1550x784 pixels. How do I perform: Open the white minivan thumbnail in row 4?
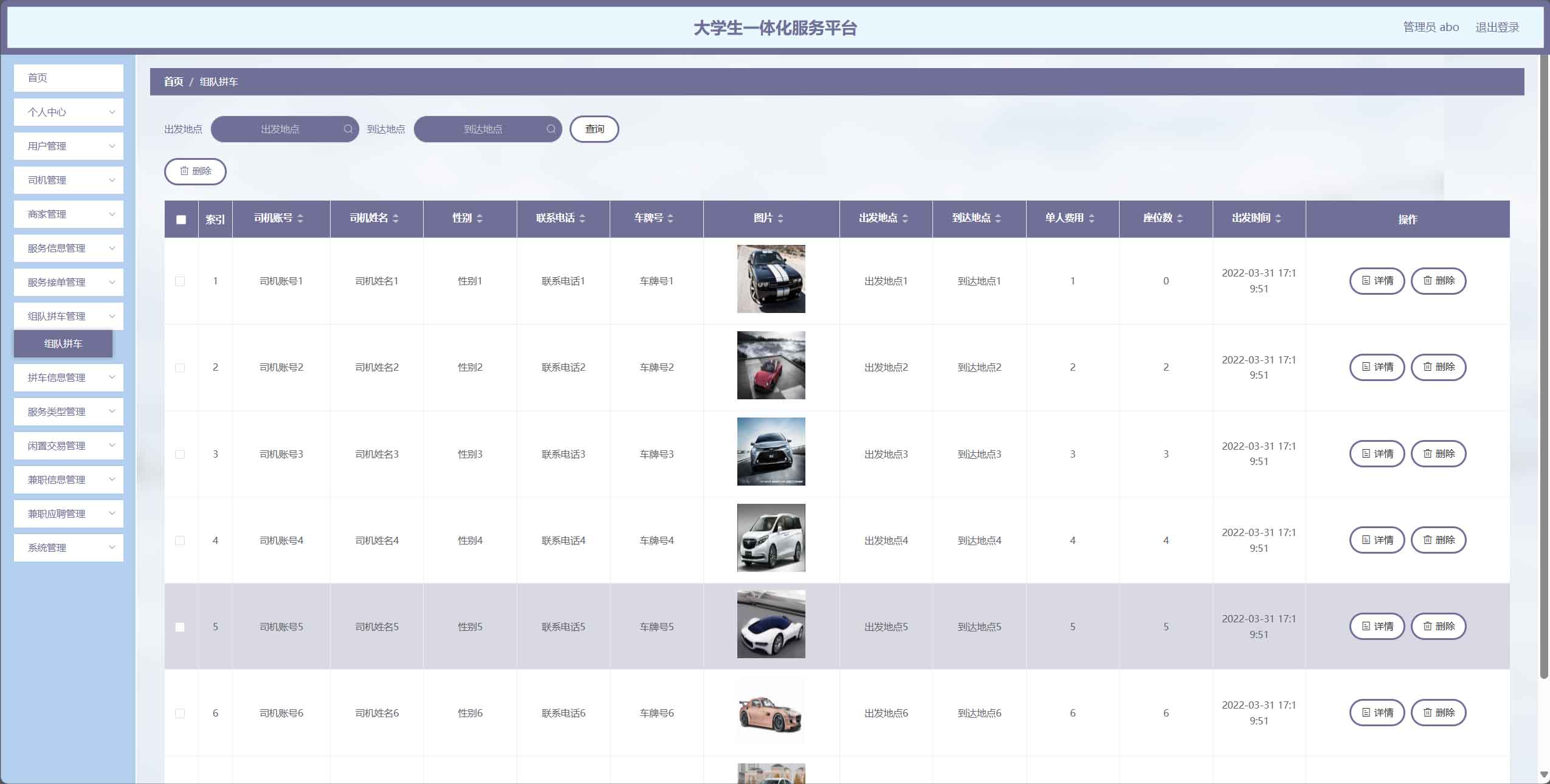(771, 538)
